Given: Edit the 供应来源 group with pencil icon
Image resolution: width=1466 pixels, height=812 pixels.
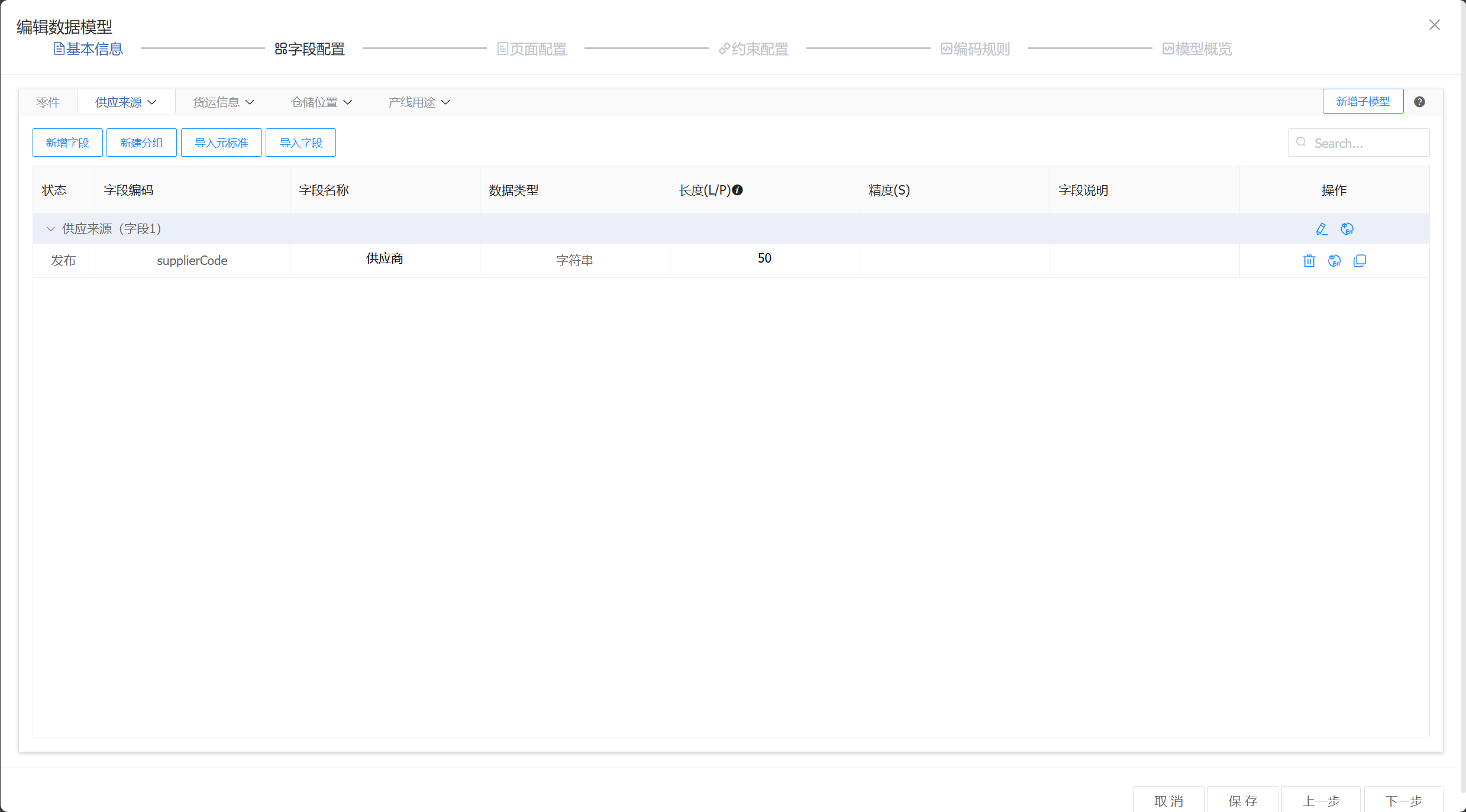Looking at the screenshot, I should point(1321,229).
